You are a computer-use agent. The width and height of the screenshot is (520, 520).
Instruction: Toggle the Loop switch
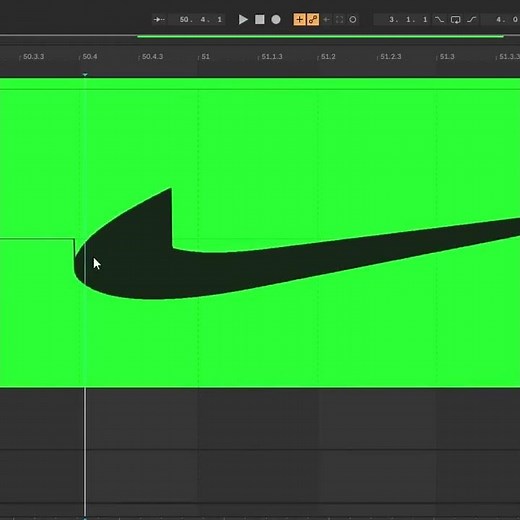pyautogui.click(x=455, y=20)
